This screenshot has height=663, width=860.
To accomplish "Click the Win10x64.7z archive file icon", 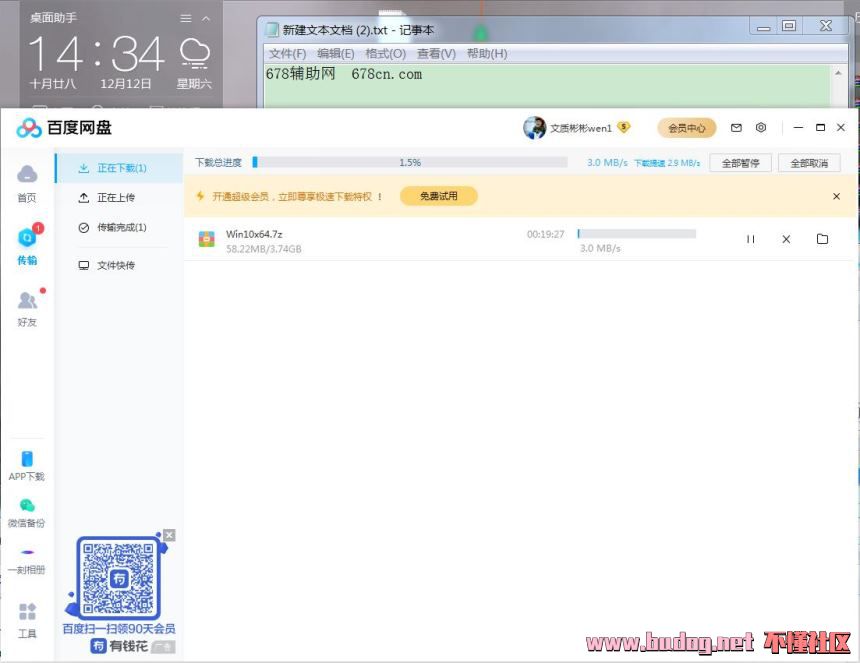I will [206, 239].
